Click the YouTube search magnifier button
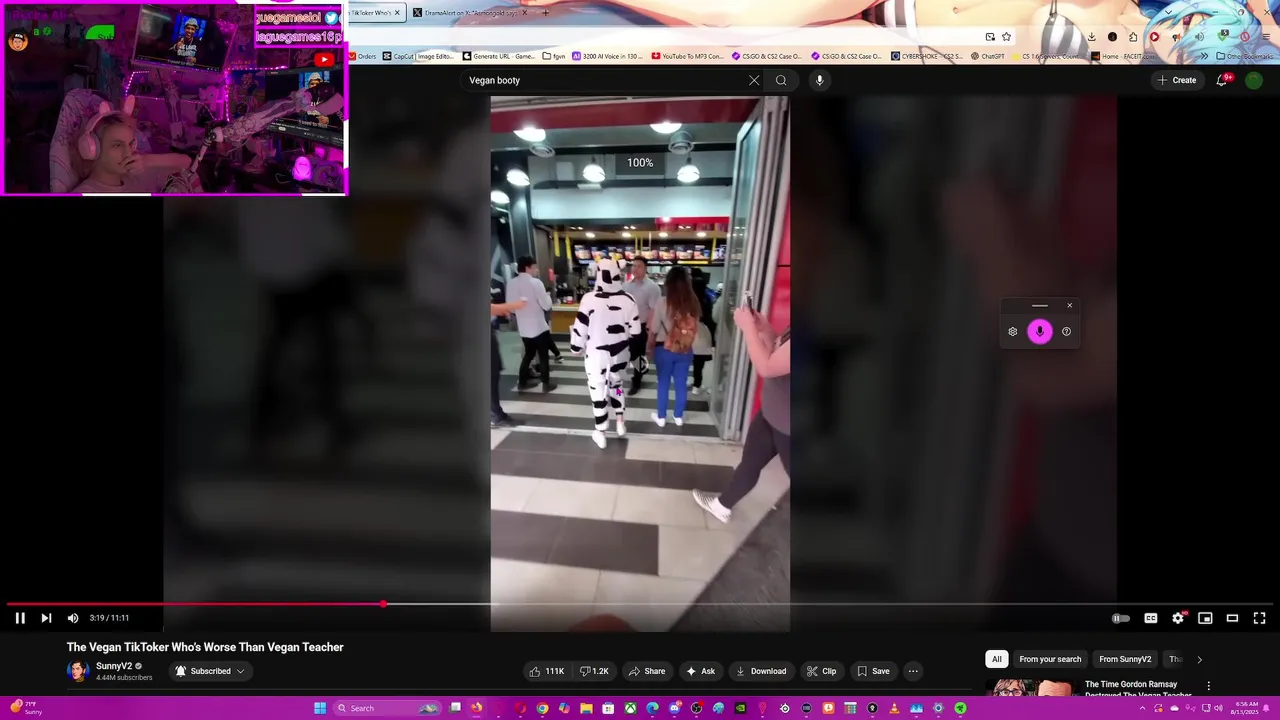This screenshot has height=720, width=1280. pos(781,80)
